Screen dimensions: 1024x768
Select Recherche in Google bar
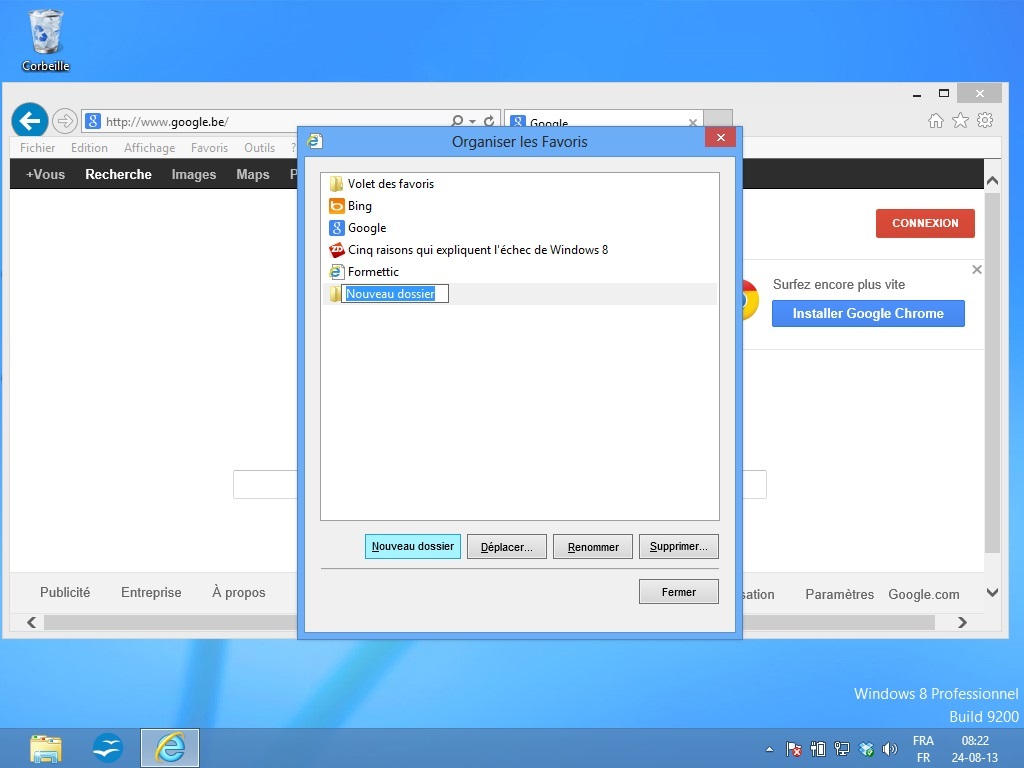[118, 174]
